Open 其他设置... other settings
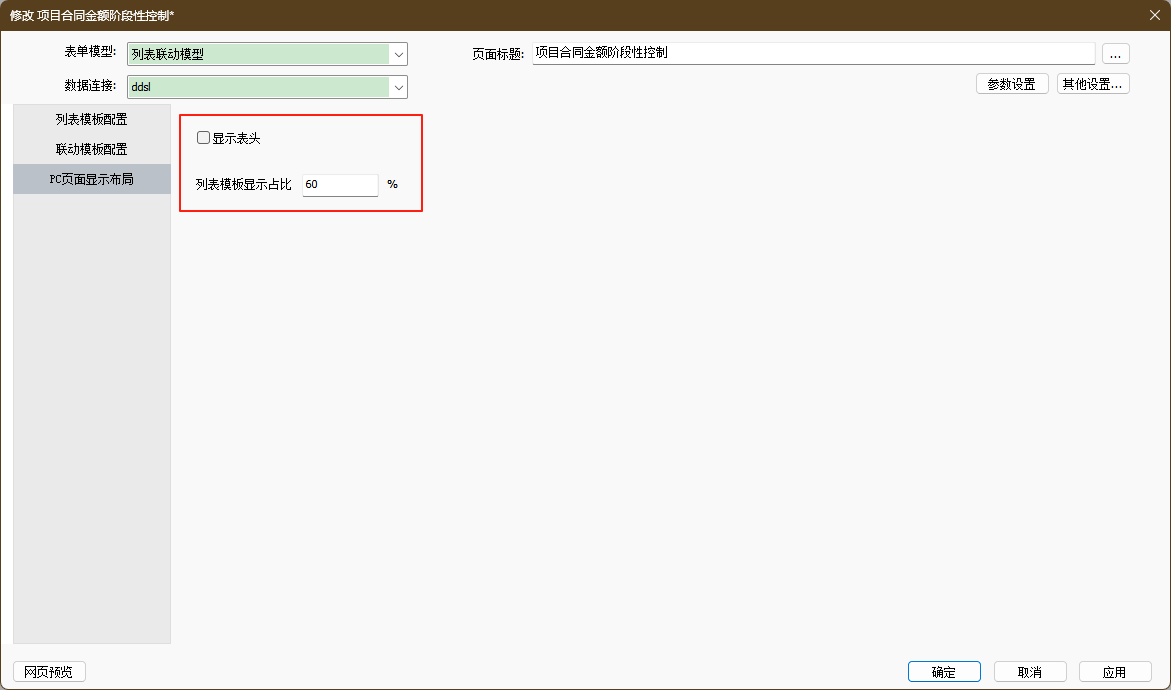 click(x=1093, y=84)
